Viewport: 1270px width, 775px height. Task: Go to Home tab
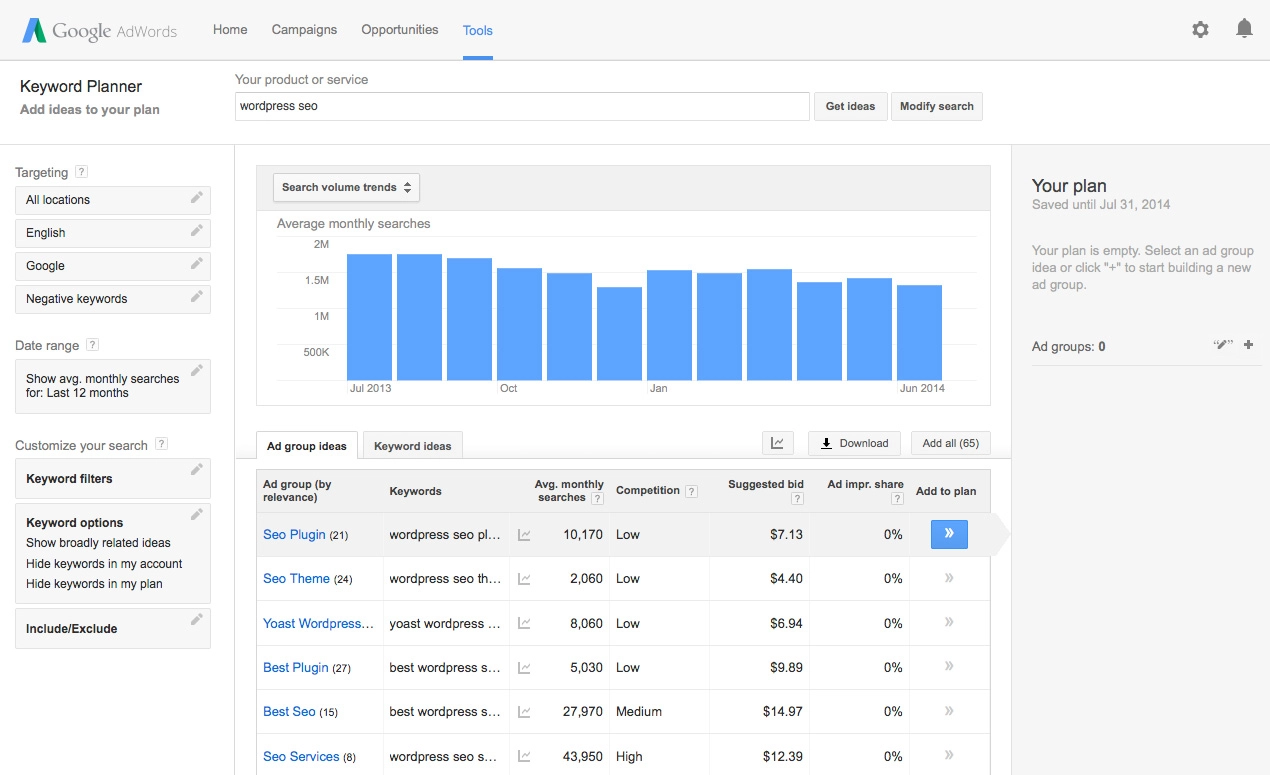[x=230, y=30]
